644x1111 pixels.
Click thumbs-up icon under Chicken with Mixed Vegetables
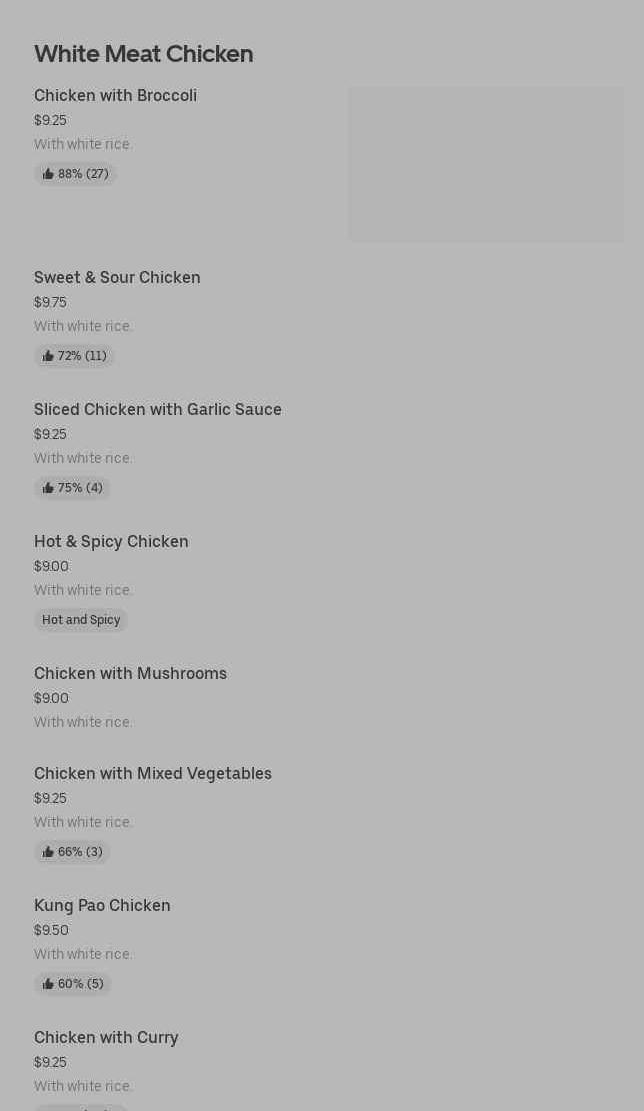pyautogui.click(x=48, y=852)
